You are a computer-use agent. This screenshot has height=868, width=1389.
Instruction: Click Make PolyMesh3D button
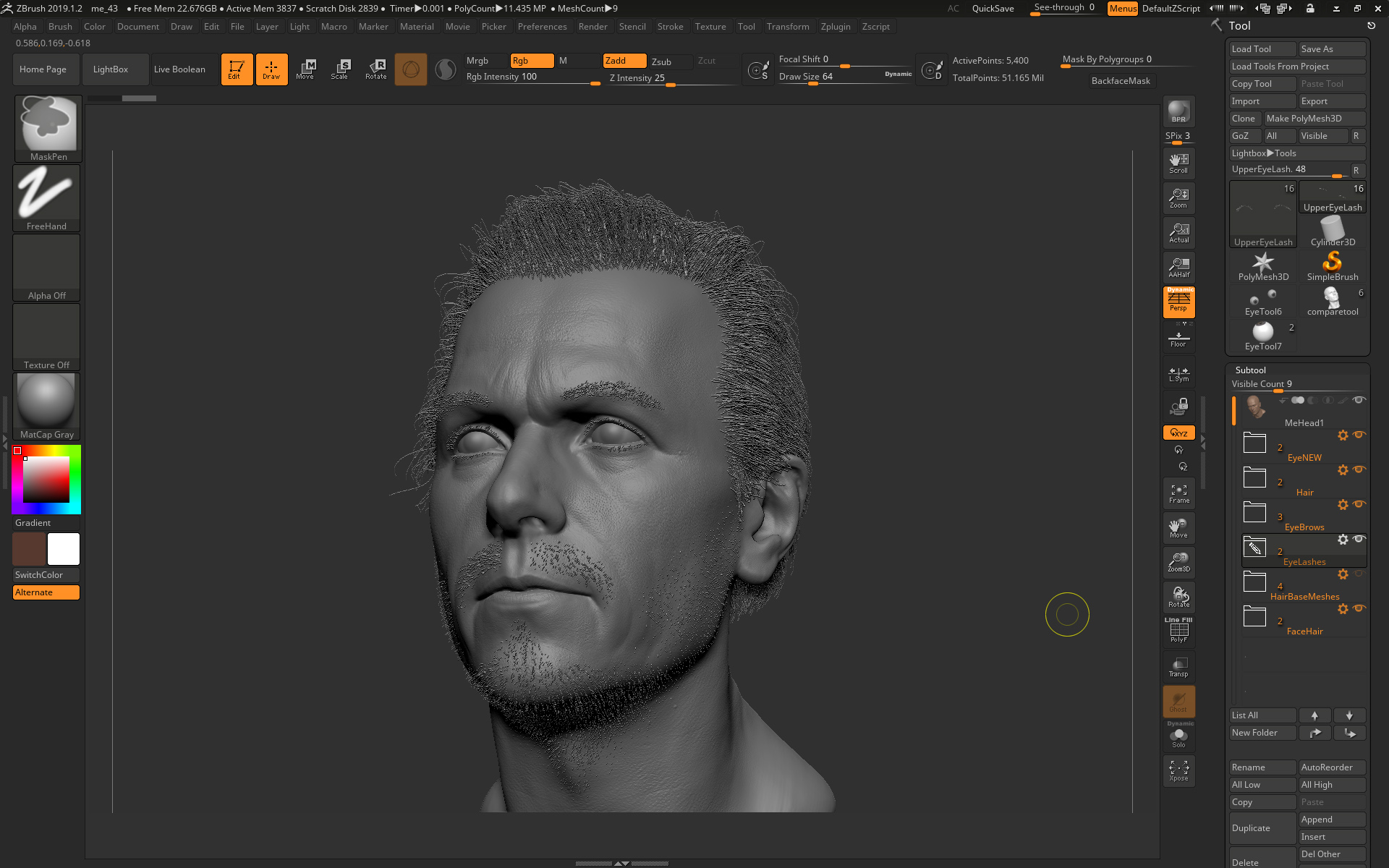pyautogui.click(x=1314, y=119)
